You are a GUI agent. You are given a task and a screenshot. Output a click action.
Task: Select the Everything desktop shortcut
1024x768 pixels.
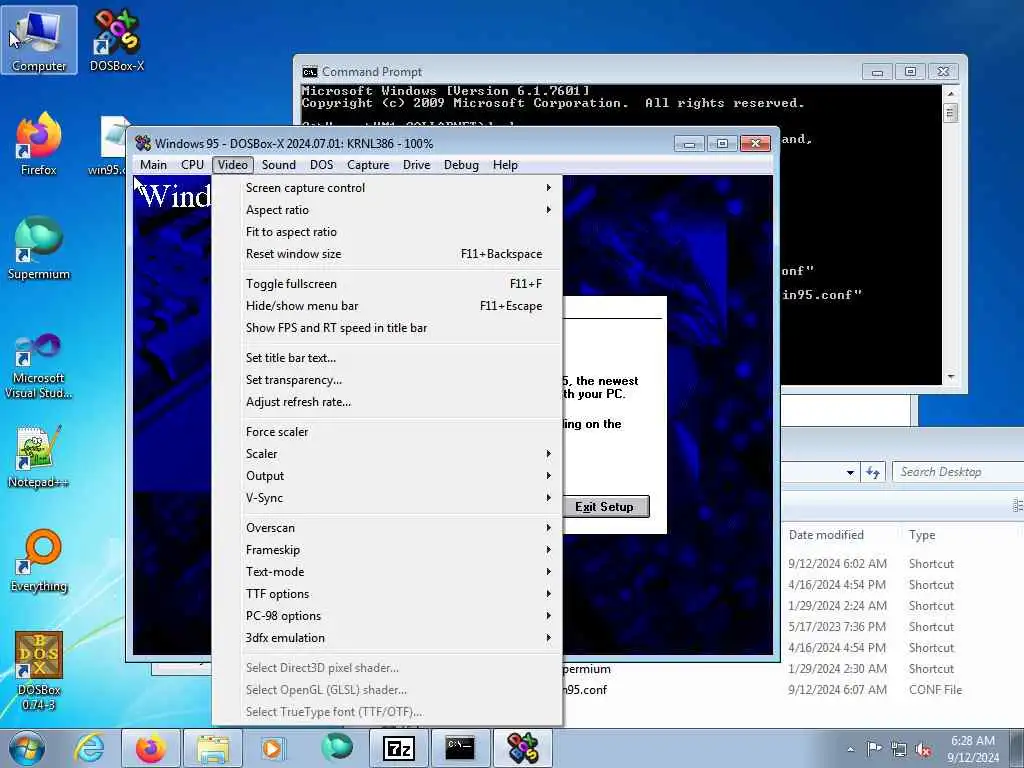39,560
